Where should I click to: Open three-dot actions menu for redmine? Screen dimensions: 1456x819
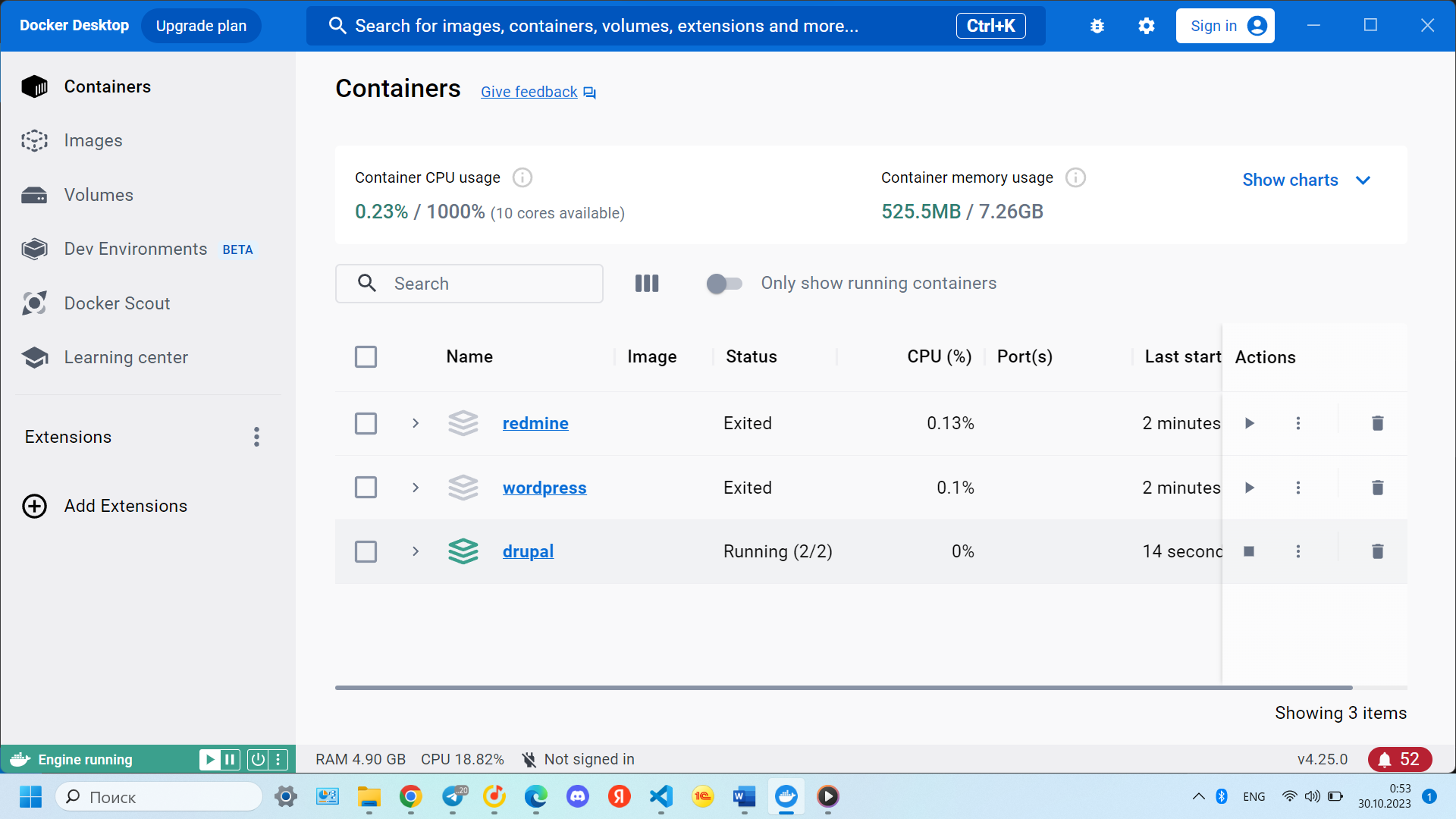pos(1298,423)
